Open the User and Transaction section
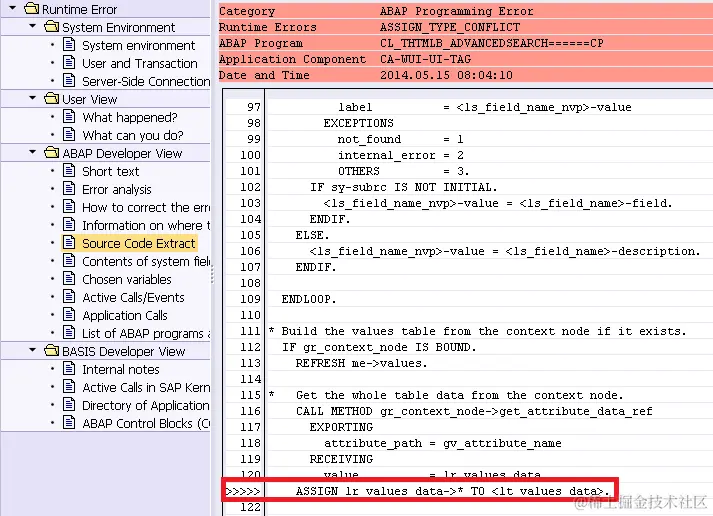 click(x=140, y=63)
